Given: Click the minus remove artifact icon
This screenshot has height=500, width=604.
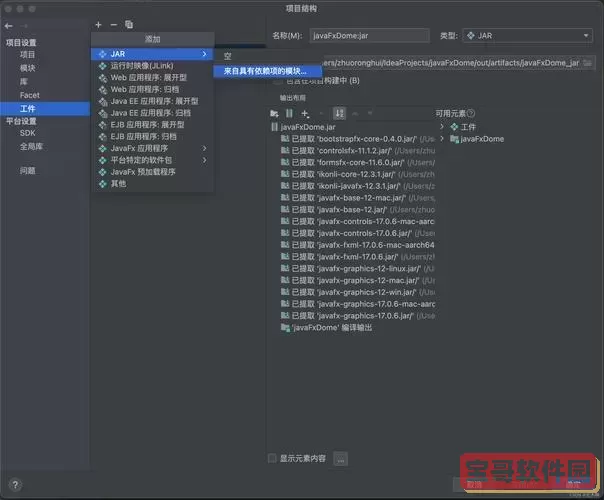Looking at the screenshot, I should (114, 25).
